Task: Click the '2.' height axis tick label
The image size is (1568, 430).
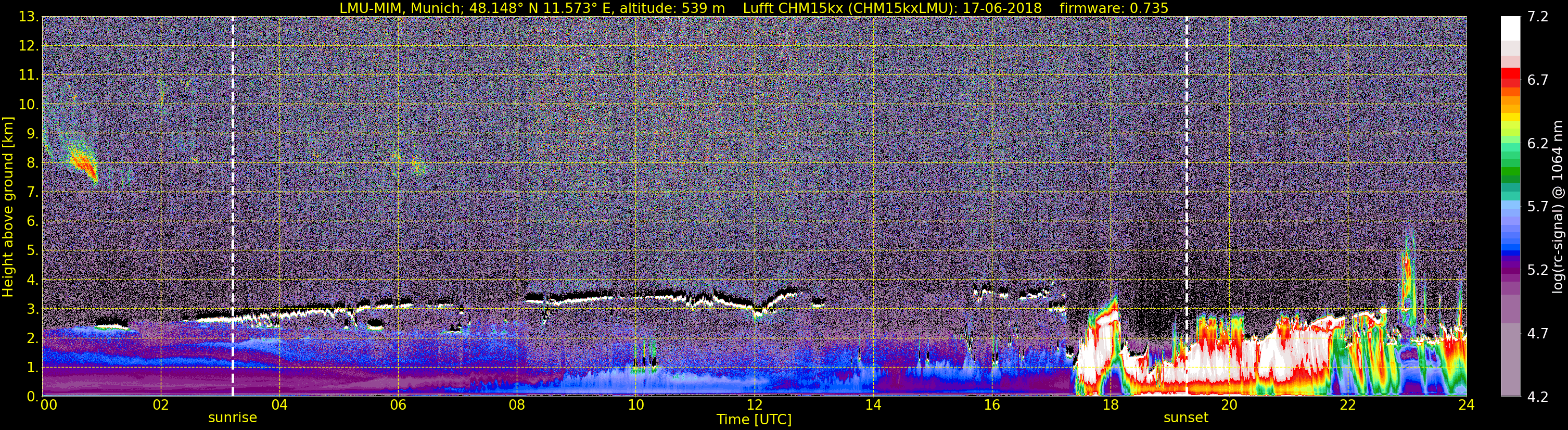Action: [x=32, y=338]
